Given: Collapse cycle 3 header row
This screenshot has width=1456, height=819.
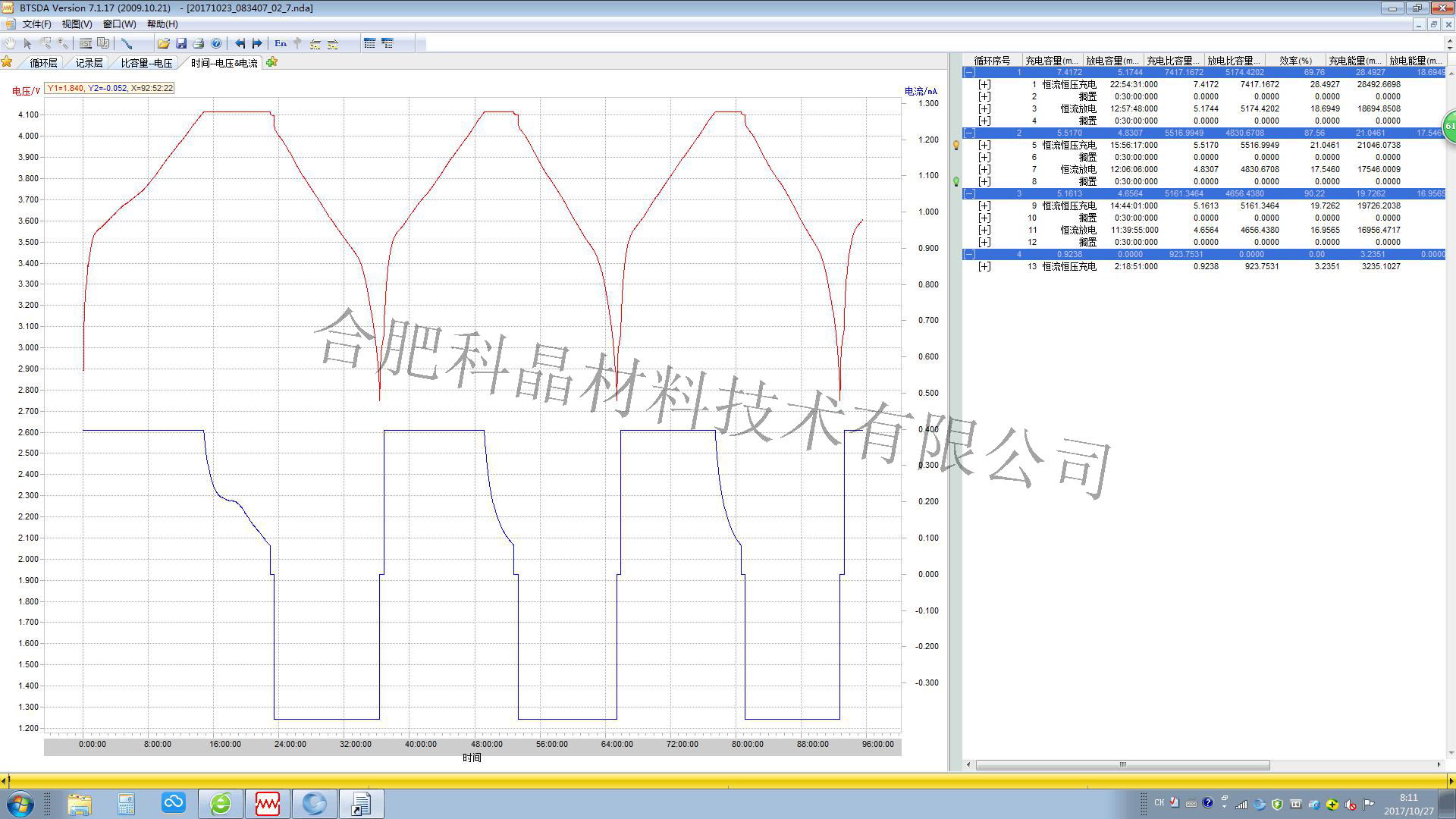Looking at the screenshot, I should [x=969, y=193].
